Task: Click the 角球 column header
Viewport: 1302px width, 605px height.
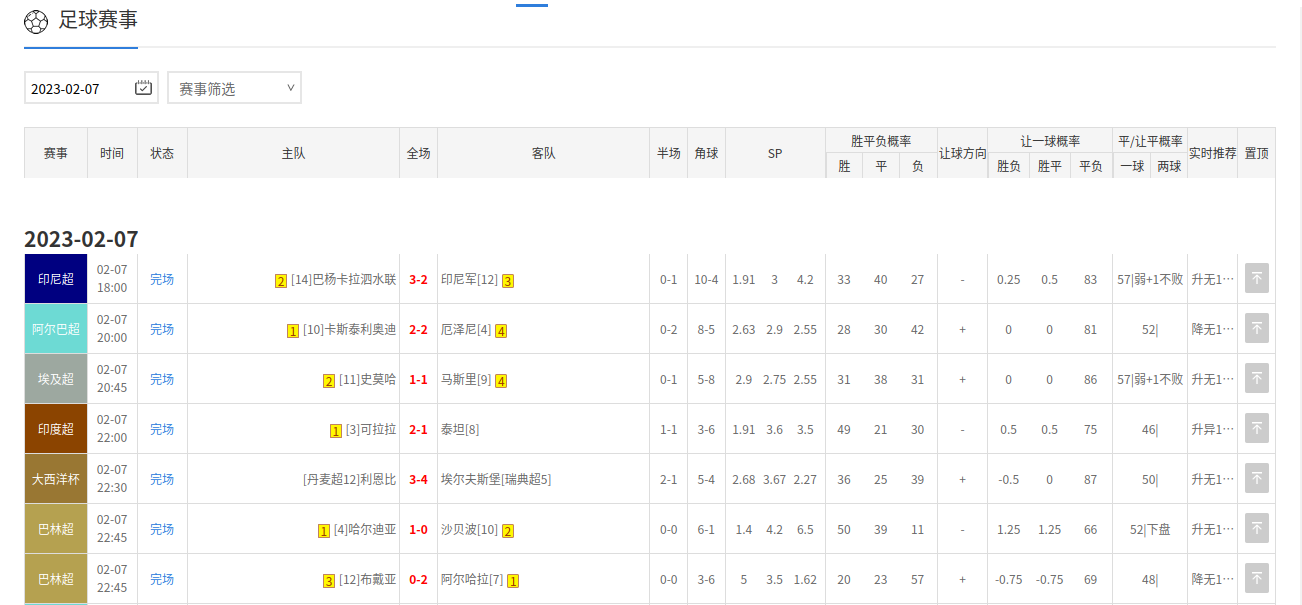Action: [x=706, y=153]
